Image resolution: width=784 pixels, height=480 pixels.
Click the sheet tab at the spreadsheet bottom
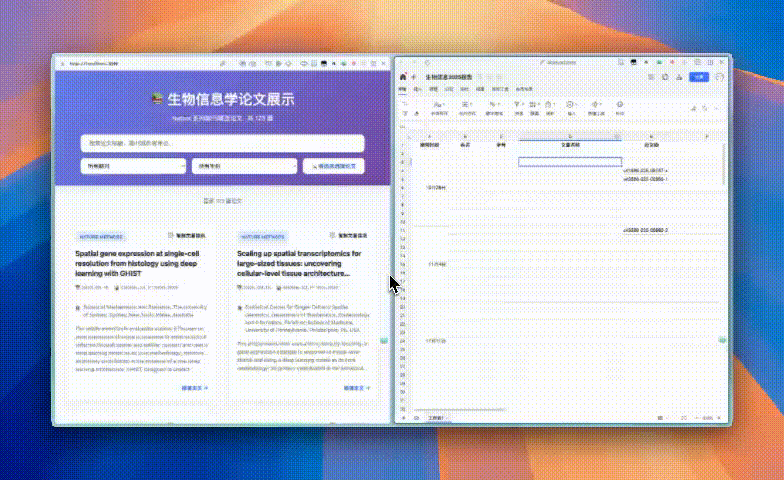click(x=436, y=418)
